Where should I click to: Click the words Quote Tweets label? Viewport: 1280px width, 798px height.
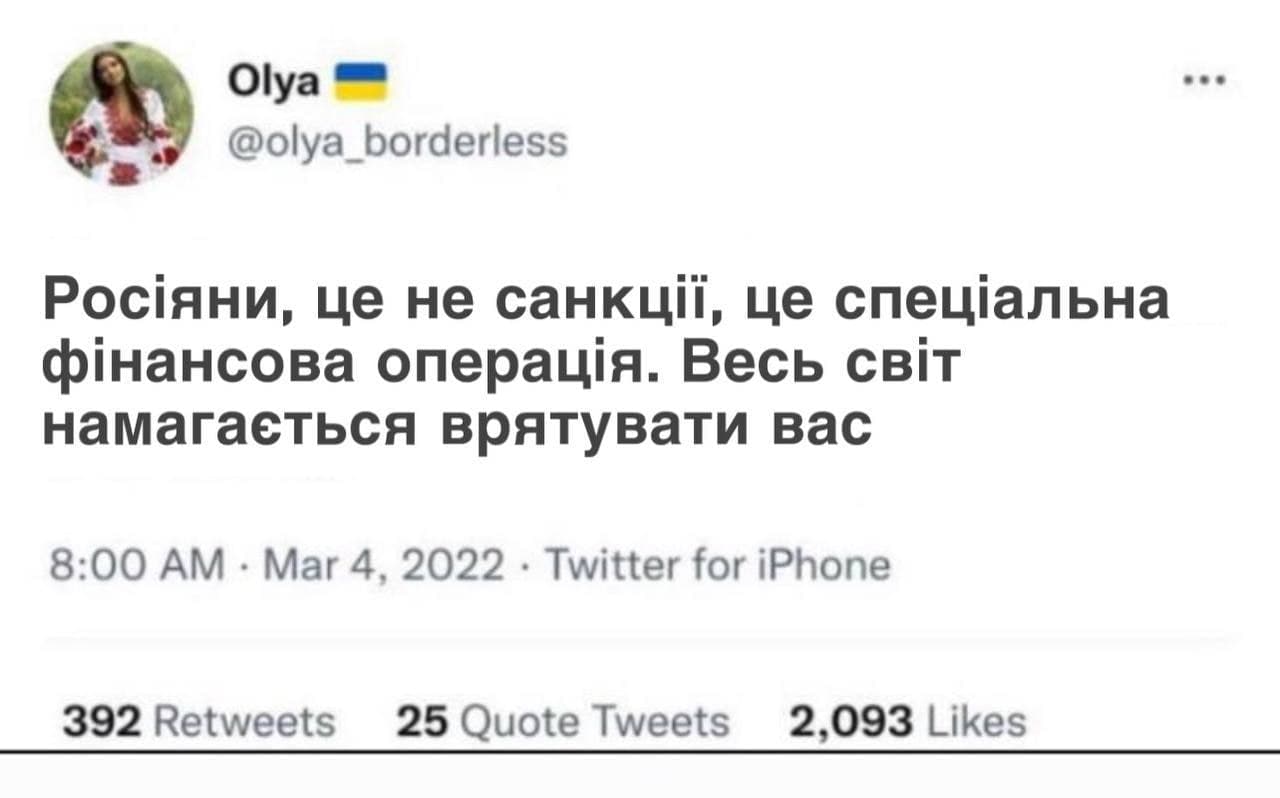coord(588,721)
